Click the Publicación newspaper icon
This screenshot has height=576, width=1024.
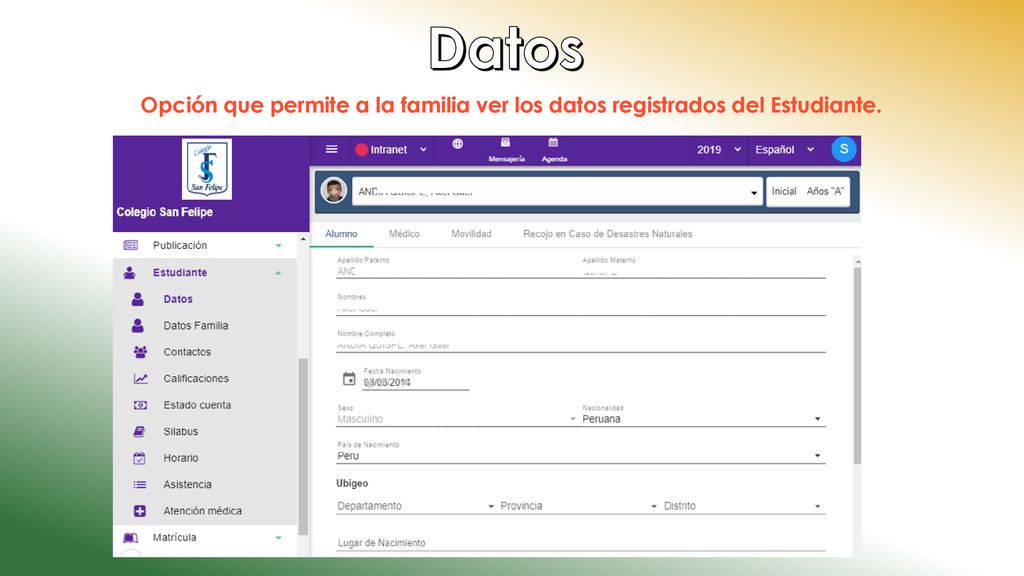(131, 245)
